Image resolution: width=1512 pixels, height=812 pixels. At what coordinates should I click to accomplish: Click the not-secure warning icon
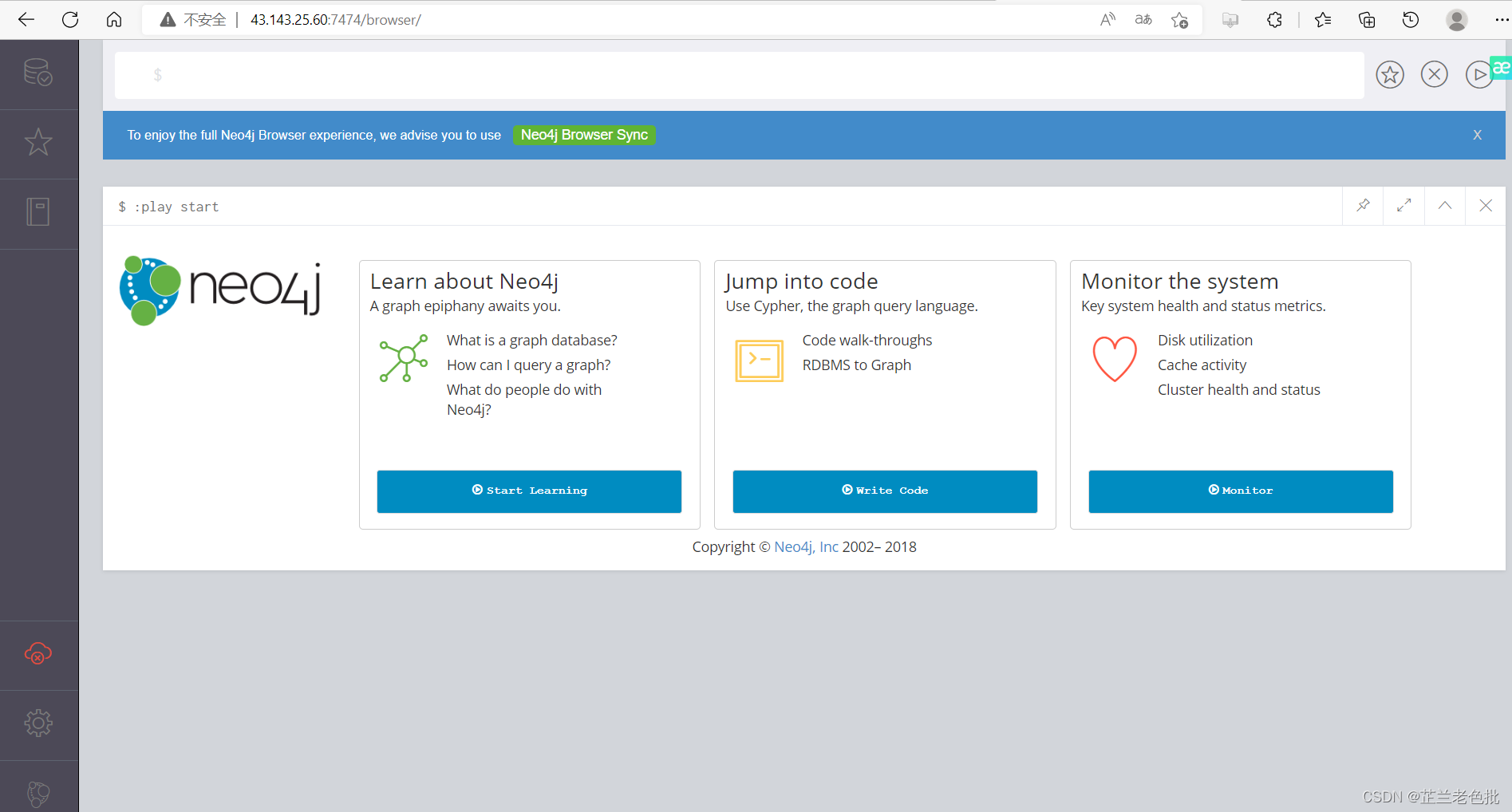click(168, 20)
